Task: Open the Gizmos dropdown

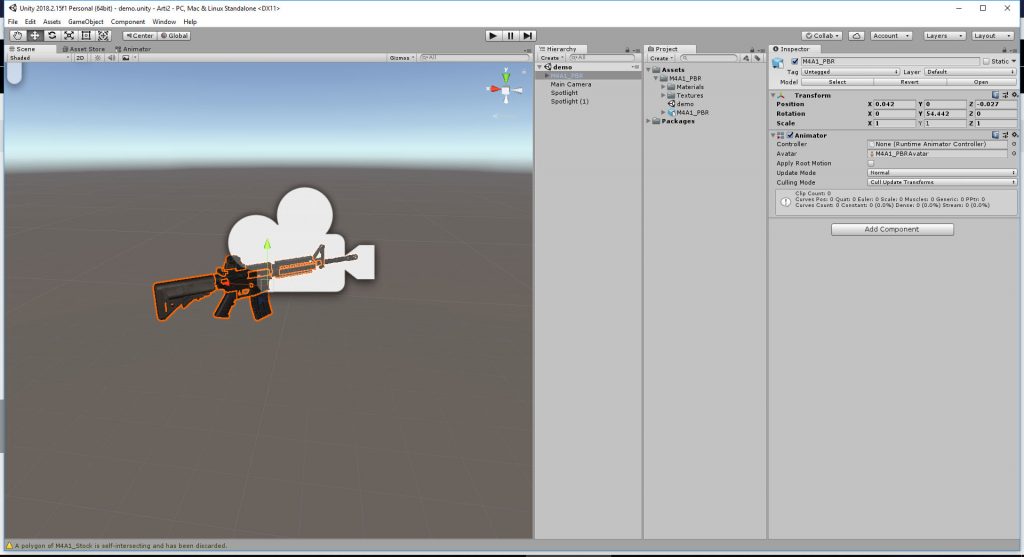Action: [x=402, y=58]
